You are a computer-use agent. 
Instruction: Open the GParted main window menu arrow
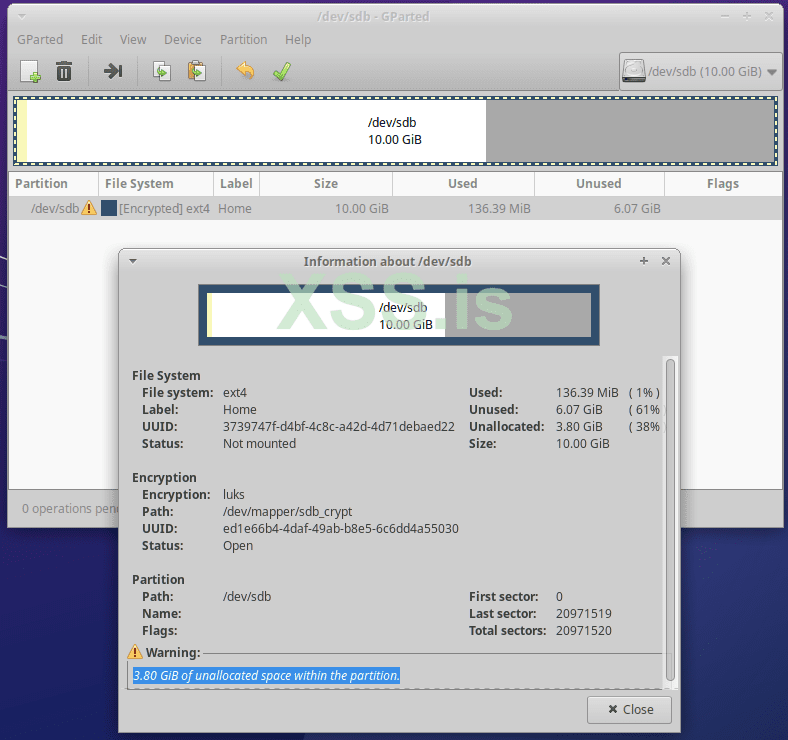pos(22,17)
